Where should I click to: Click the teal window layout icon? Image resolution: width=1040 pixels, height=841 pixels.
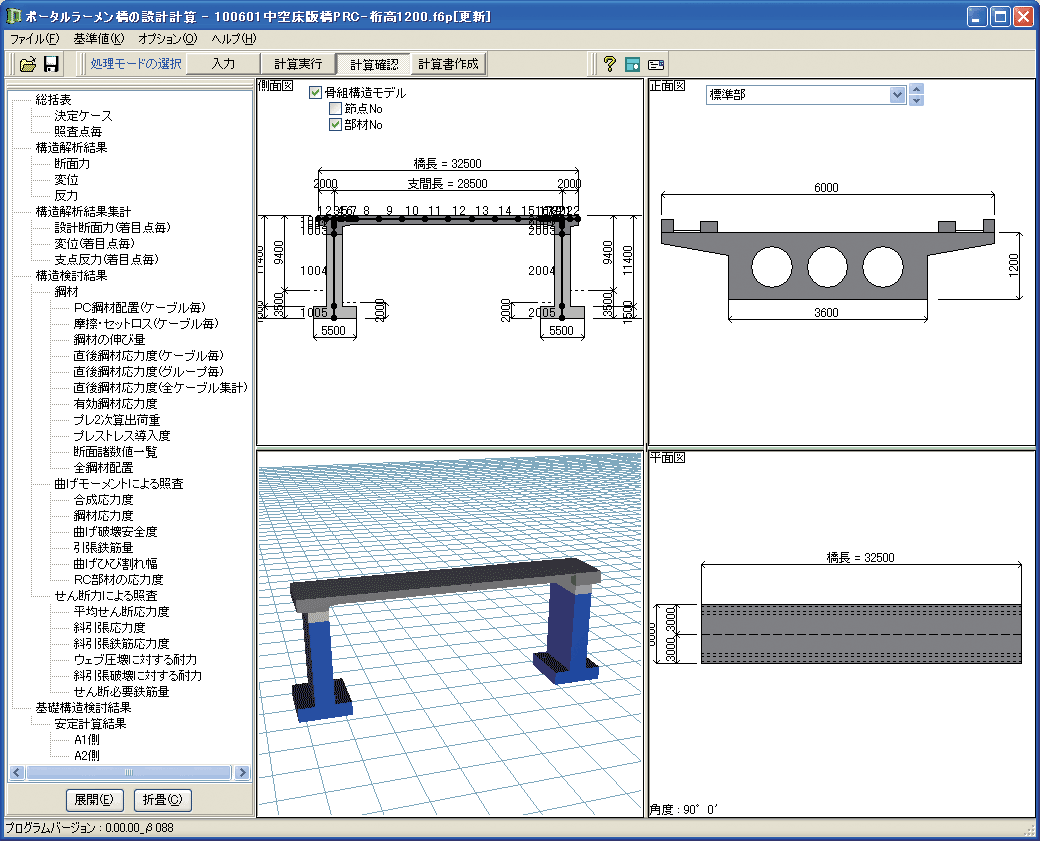click(x=633, y=64)
